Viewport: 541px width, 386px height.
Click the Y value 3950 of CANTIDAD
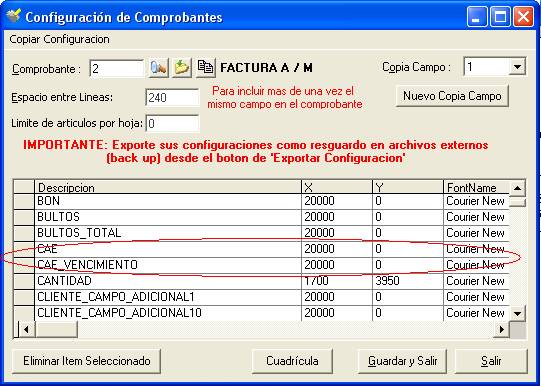point(408,281)
